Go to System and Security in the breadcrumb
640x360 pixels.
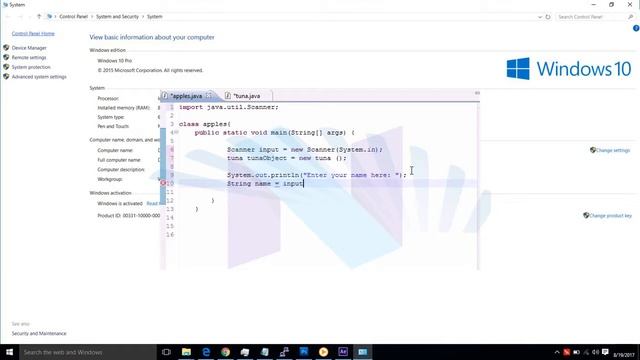point(117,17)
